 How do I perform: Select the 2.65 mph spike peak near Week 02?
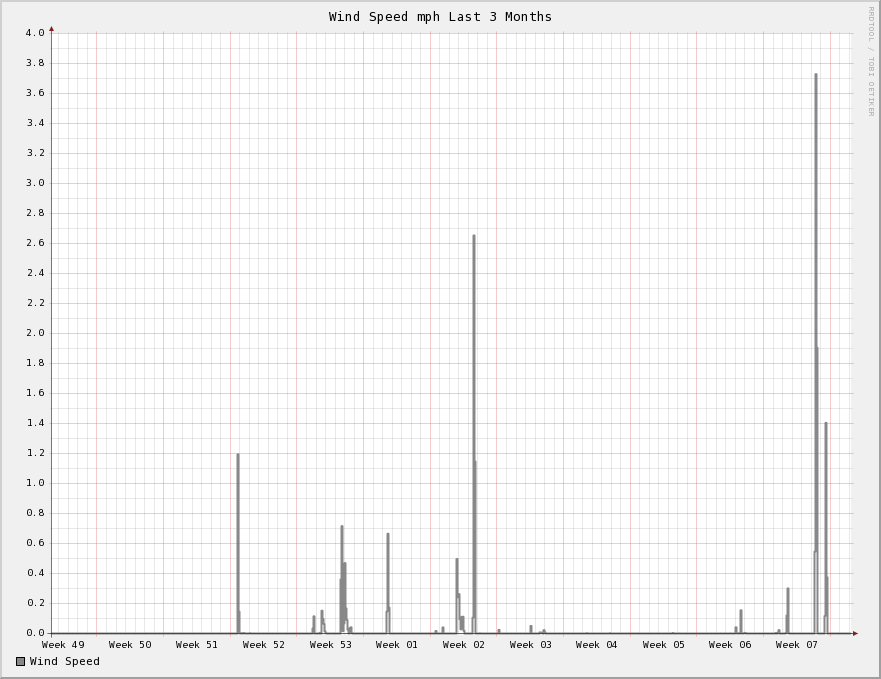tap(474, 237)
